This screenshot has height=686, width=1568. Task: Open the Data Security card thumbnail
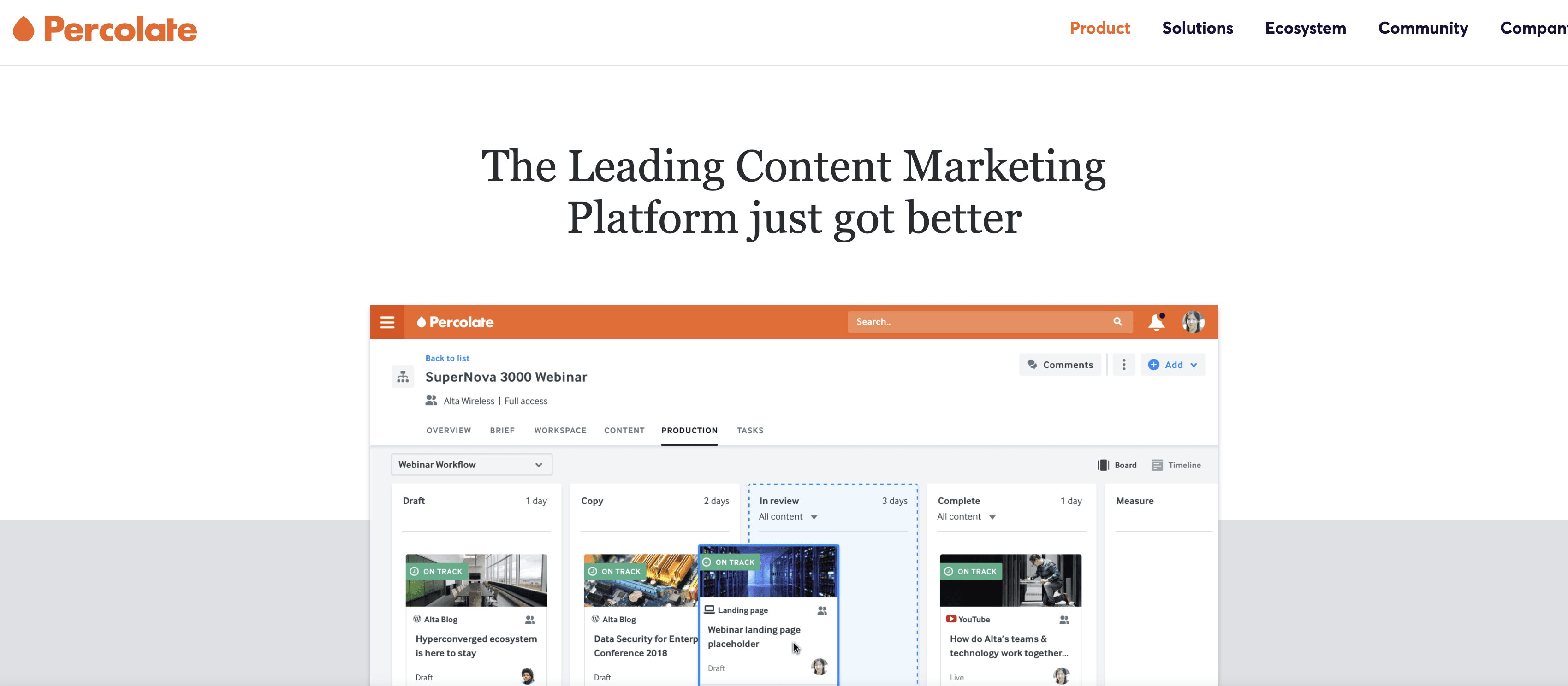click(641, 580)
